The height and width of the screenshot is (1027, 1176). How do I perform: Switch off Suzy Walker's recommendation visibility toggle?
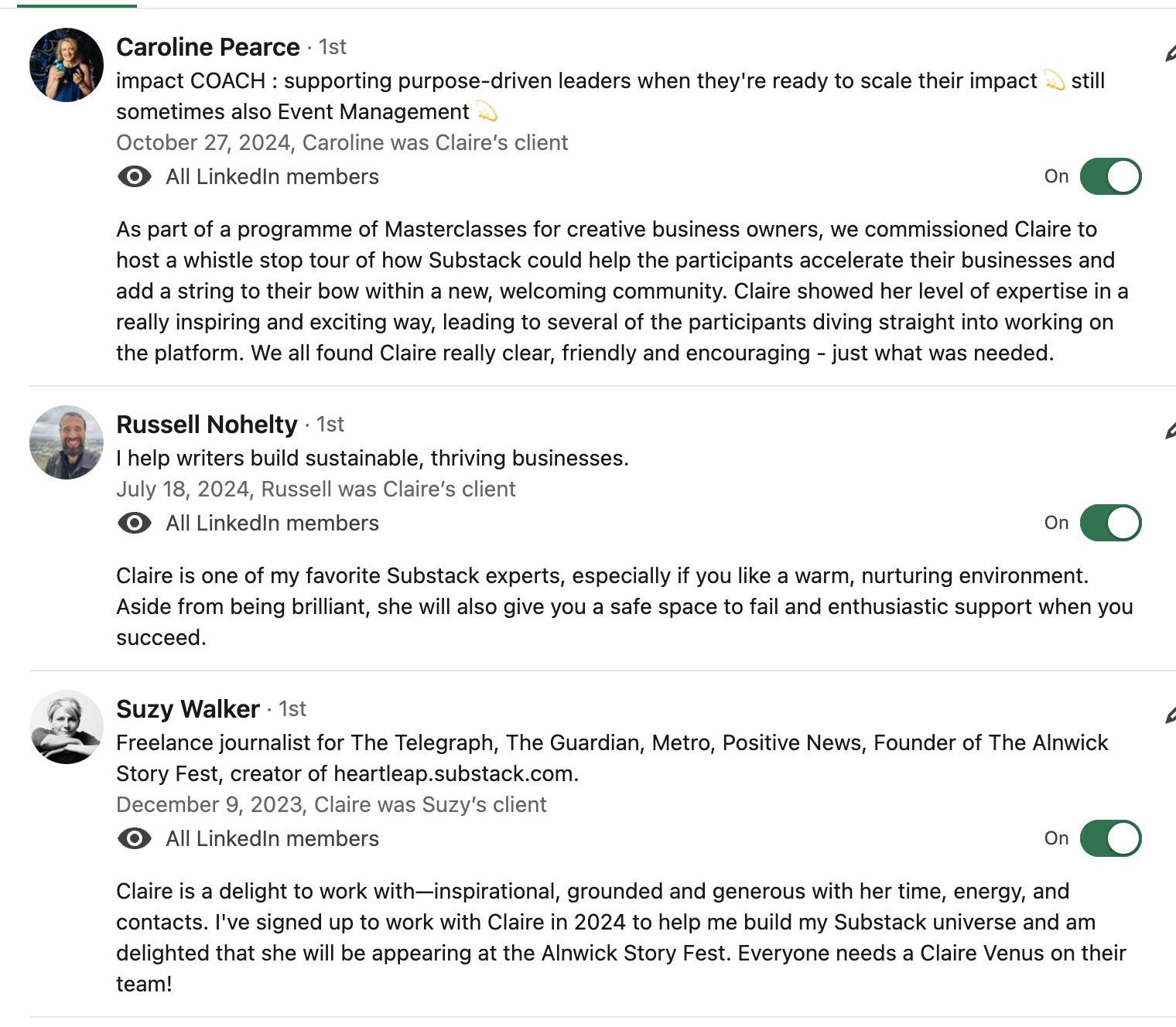pyautogui.click(x=1110, y=839)
